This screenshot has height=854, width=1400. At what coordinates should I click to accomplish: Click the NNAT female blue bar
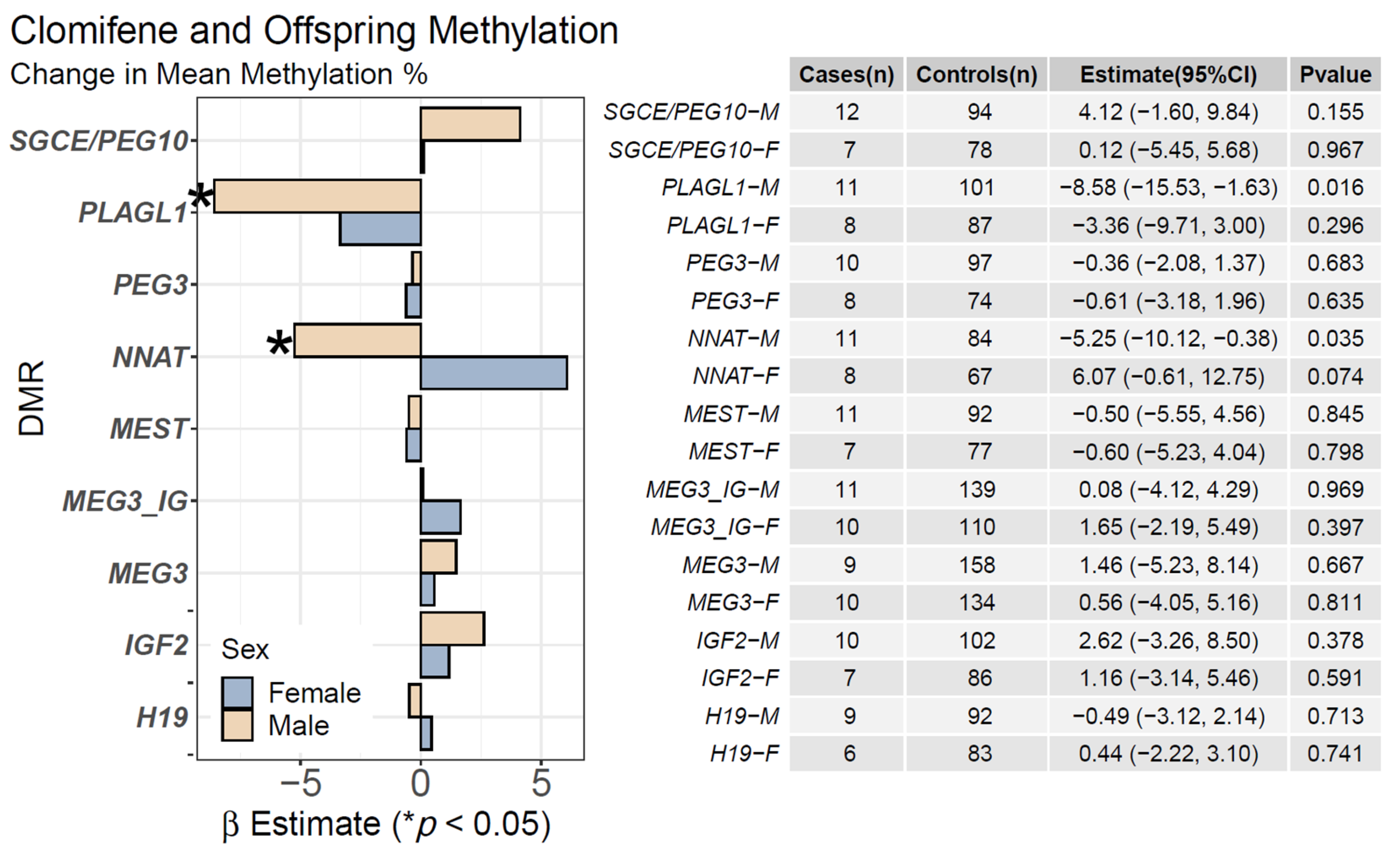pyautogui.click(x=493, y=373)
